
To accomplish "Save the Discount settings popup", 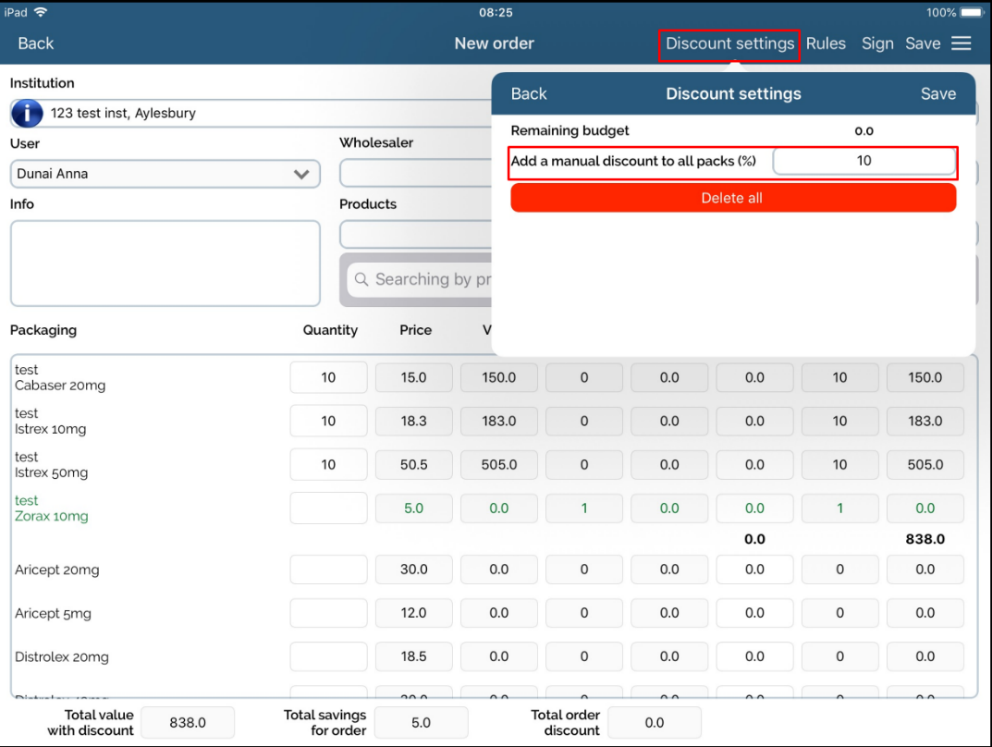I will coord(938,94).
